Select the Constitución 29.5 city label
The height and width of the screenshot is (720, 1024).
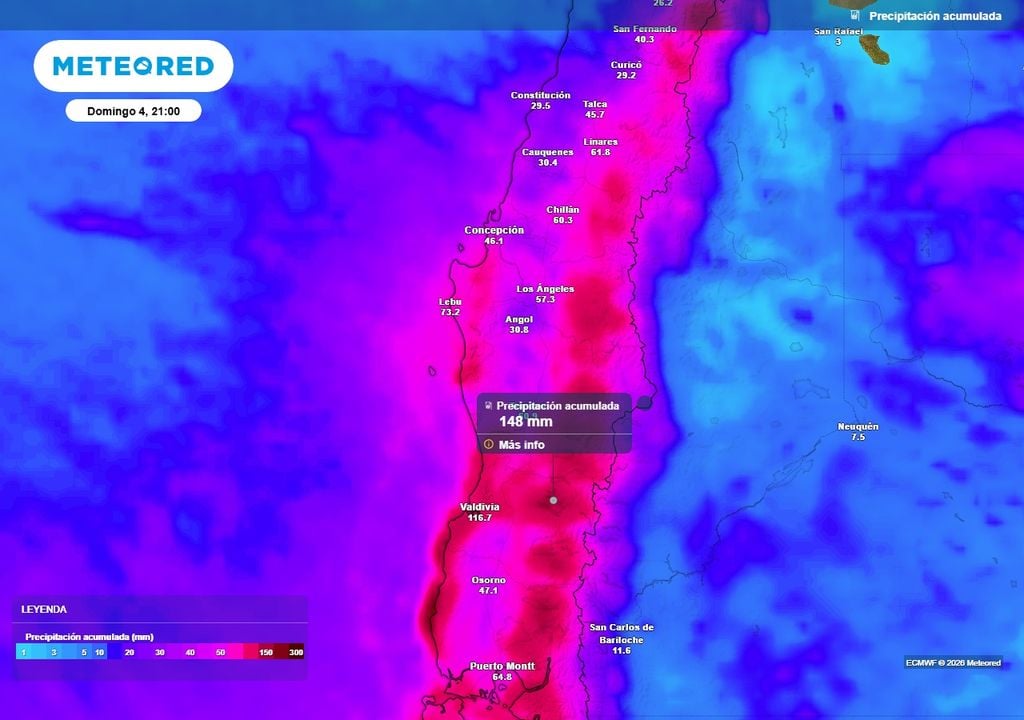[540, 100]
